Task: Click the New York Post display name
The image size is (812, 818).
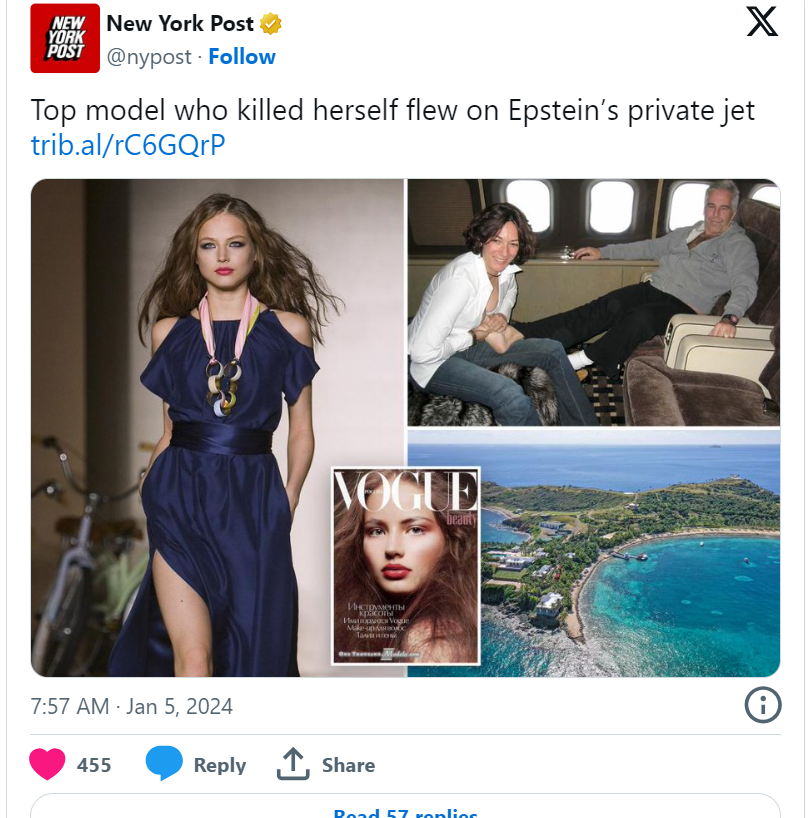Action: 180,23
